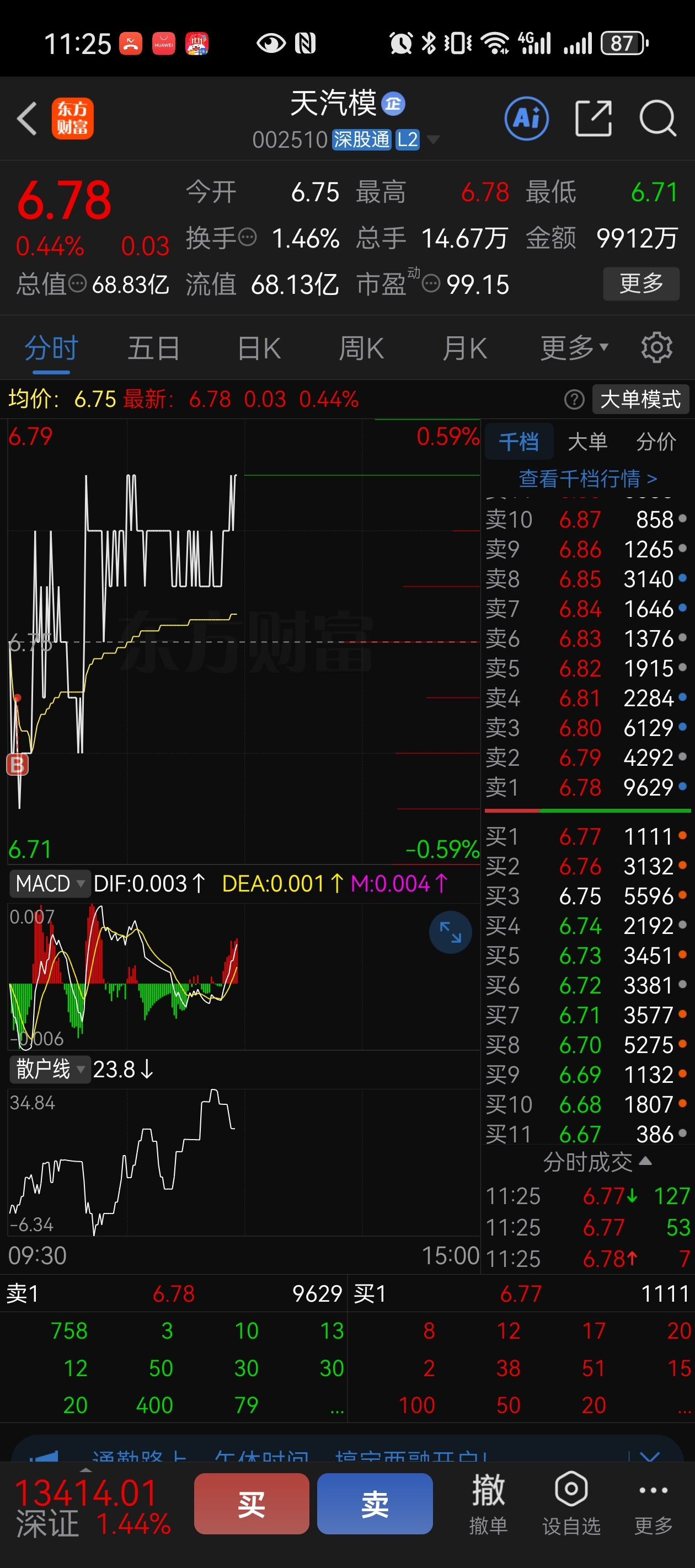
Task: Tap the B buy marker on chart
Action: pyautogui.click(x=17, y=764)
